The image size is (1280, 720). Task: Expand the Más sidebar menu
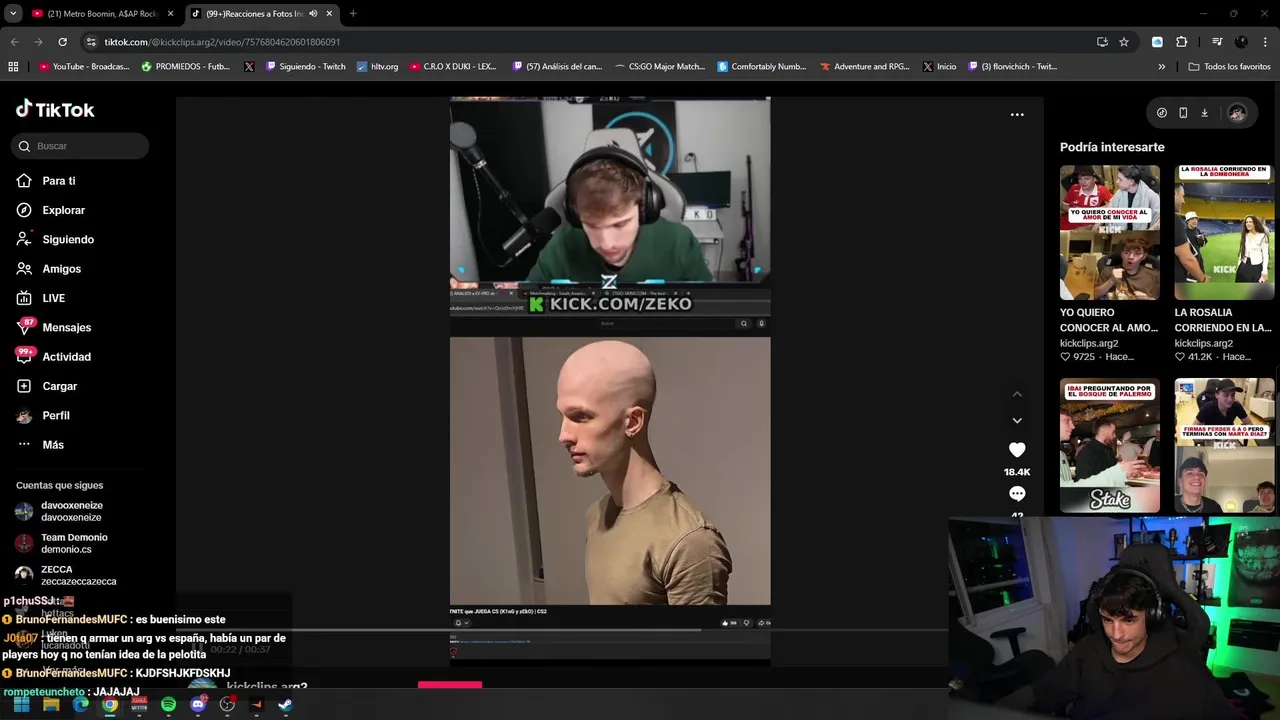[41, 445]
